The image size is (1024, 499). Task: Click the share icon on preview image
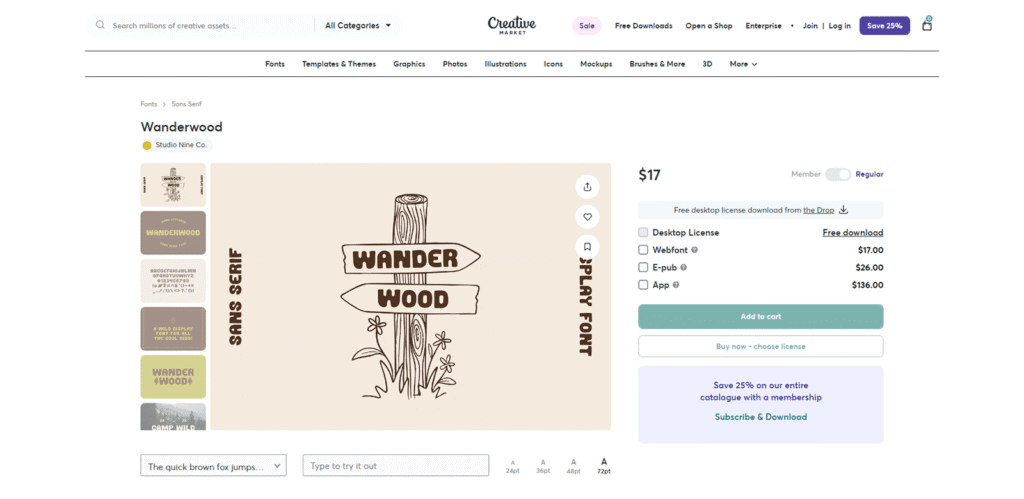click(x=587, y=186)
